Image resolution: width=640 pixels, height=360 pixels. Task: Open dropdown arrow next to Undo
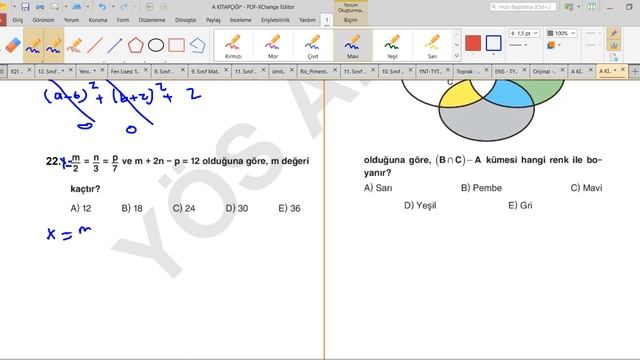tap(113, 7)
